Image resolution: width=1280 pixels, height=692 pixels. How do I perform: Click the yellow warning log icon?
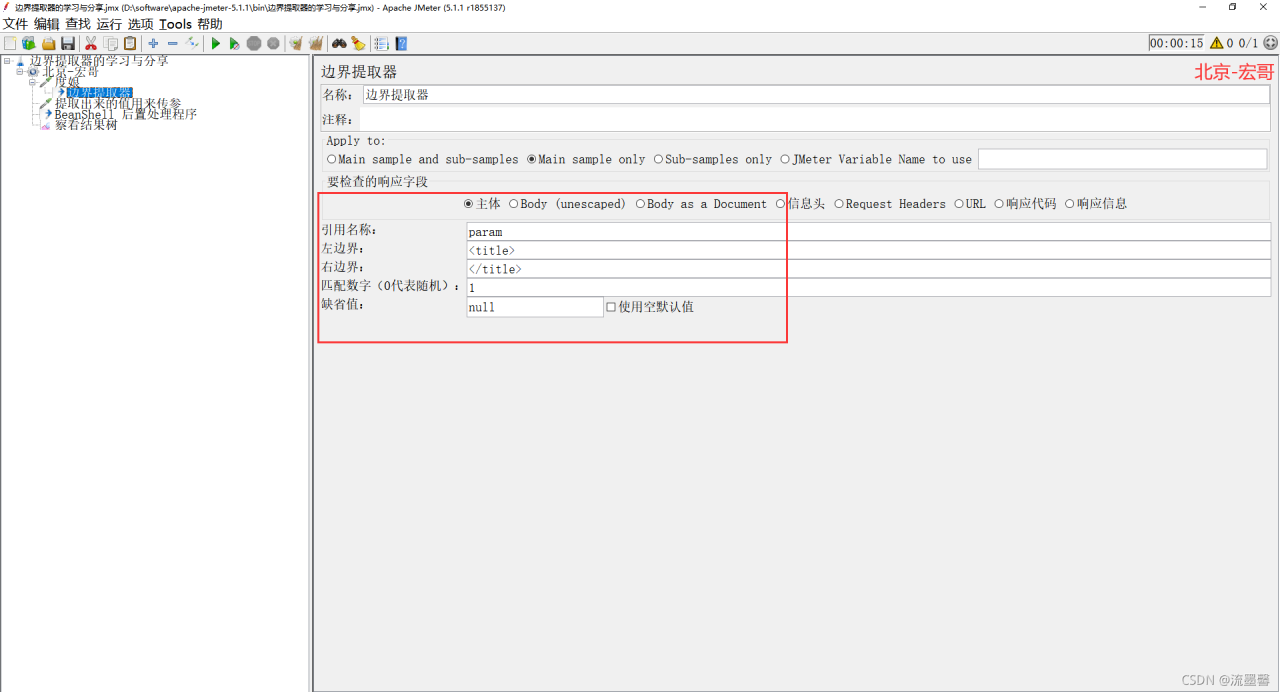(x=1216, y=43)
